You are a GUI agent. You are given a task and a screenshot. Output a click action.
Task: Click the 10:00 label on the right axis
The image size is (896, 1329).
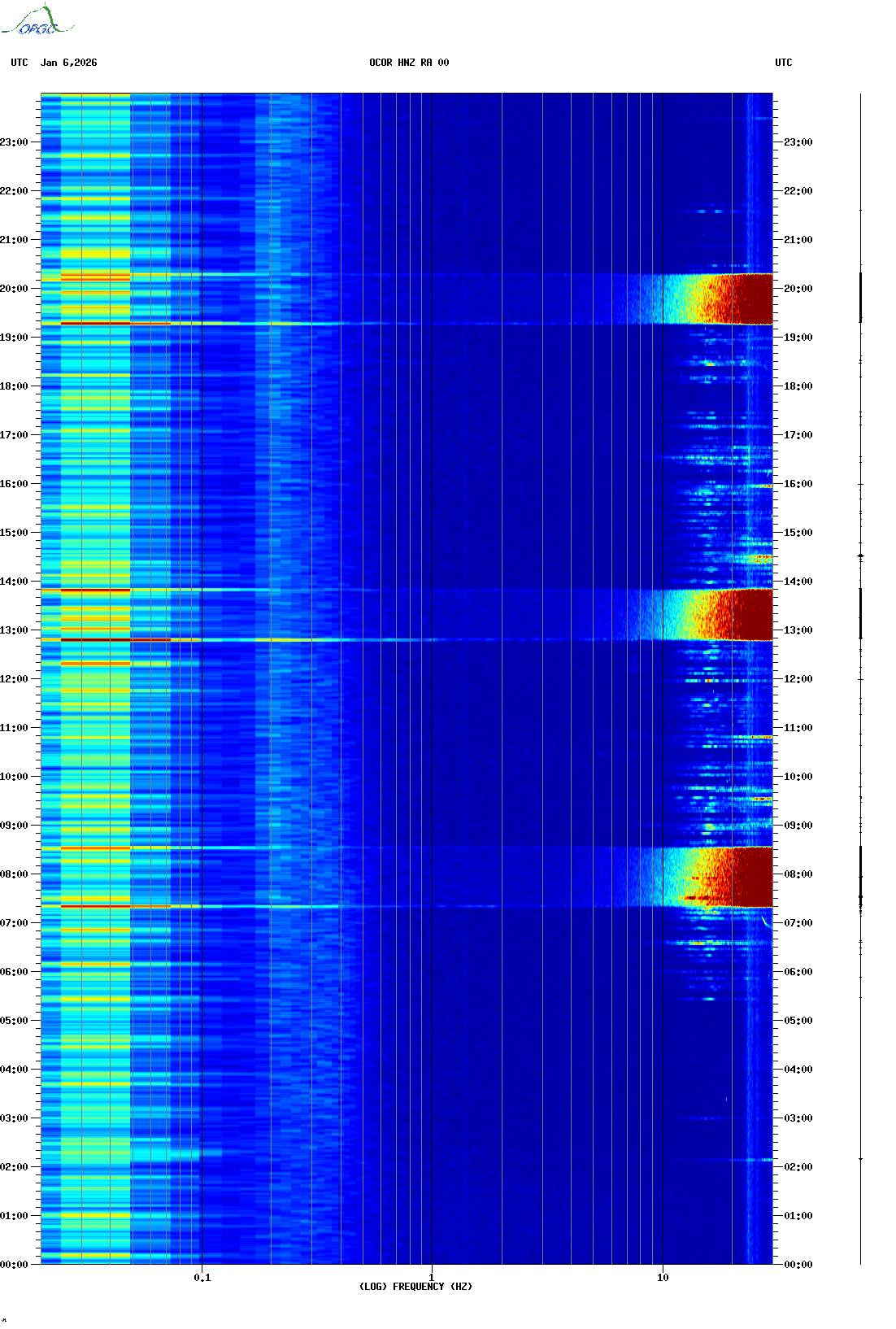(x=798, y=777)
